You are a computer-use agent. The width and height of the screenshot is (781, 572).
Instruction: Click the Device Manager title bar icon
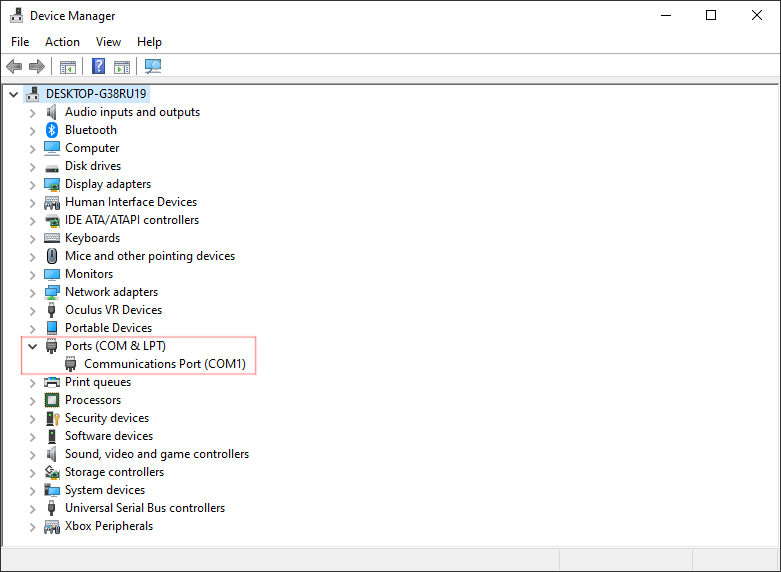(16, 15)
